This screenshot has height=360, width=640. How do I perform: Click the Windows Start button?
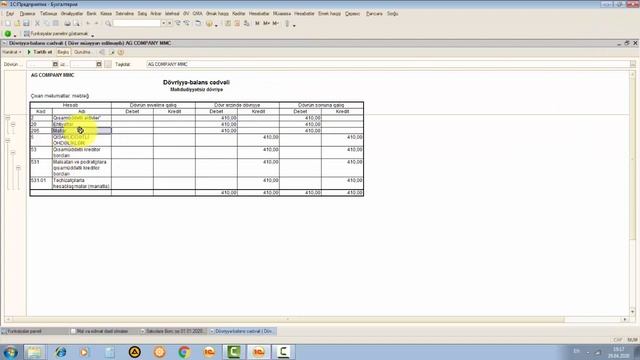point(10,352)
